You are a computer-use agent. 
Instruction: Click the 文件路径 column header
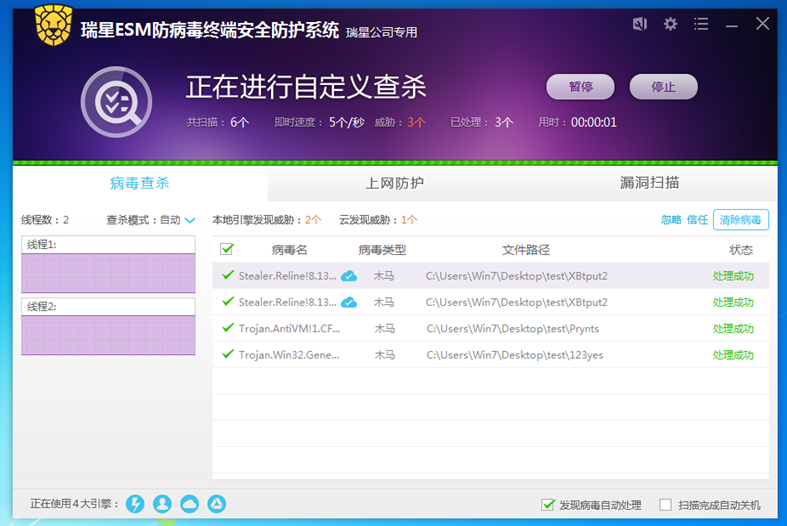(x=526, y=250)
